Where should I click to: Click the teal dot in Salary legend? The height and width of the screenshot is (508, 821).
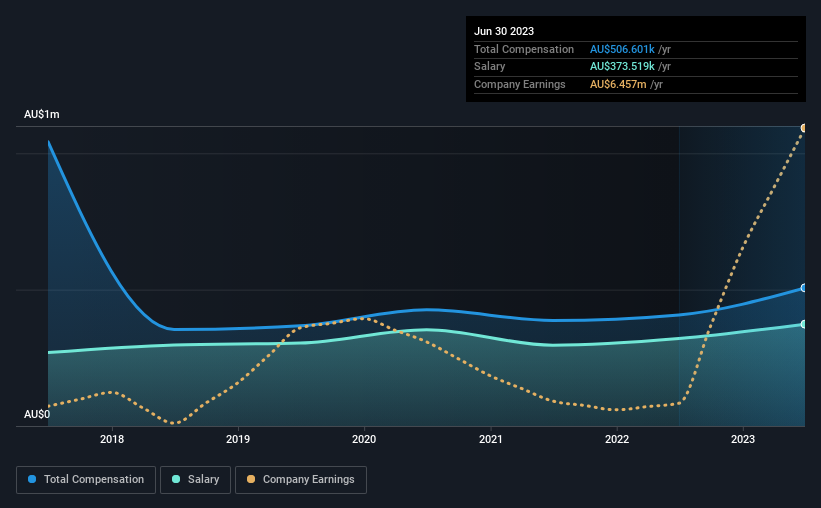[176, 479]
